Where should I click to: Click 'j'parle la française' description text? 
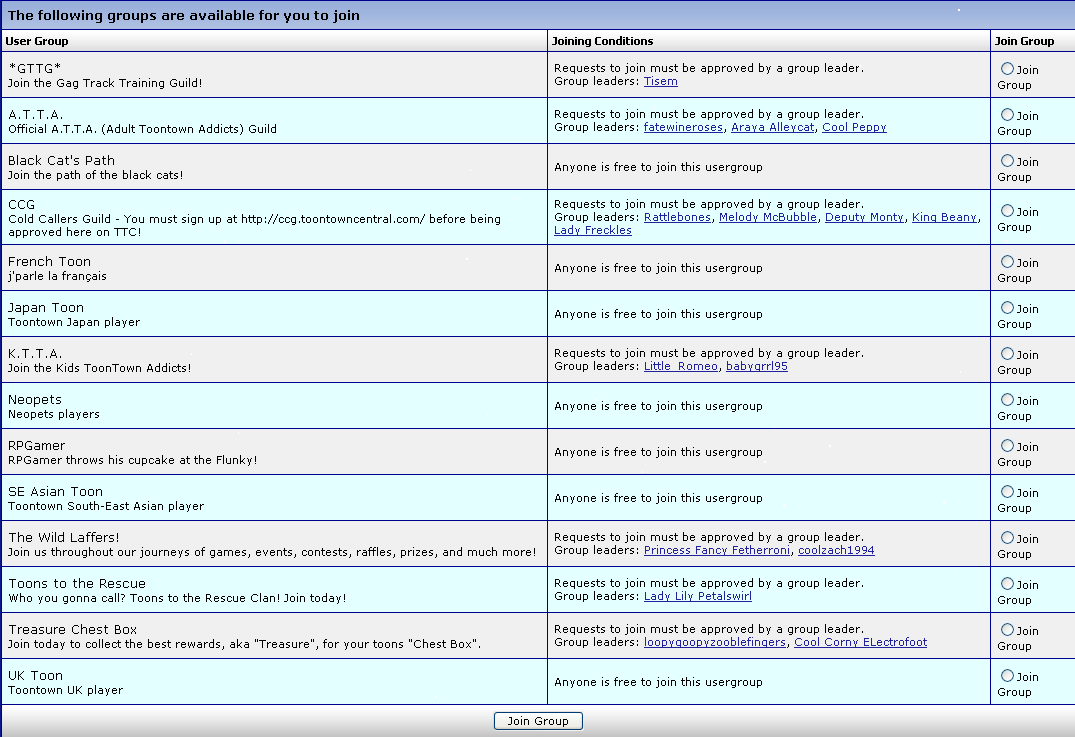pyautogui.click(x=58, y=276)
